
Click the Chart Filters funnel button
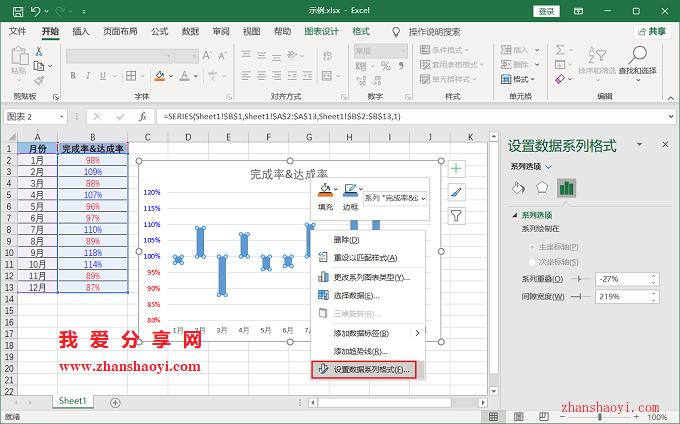(456, 215)
